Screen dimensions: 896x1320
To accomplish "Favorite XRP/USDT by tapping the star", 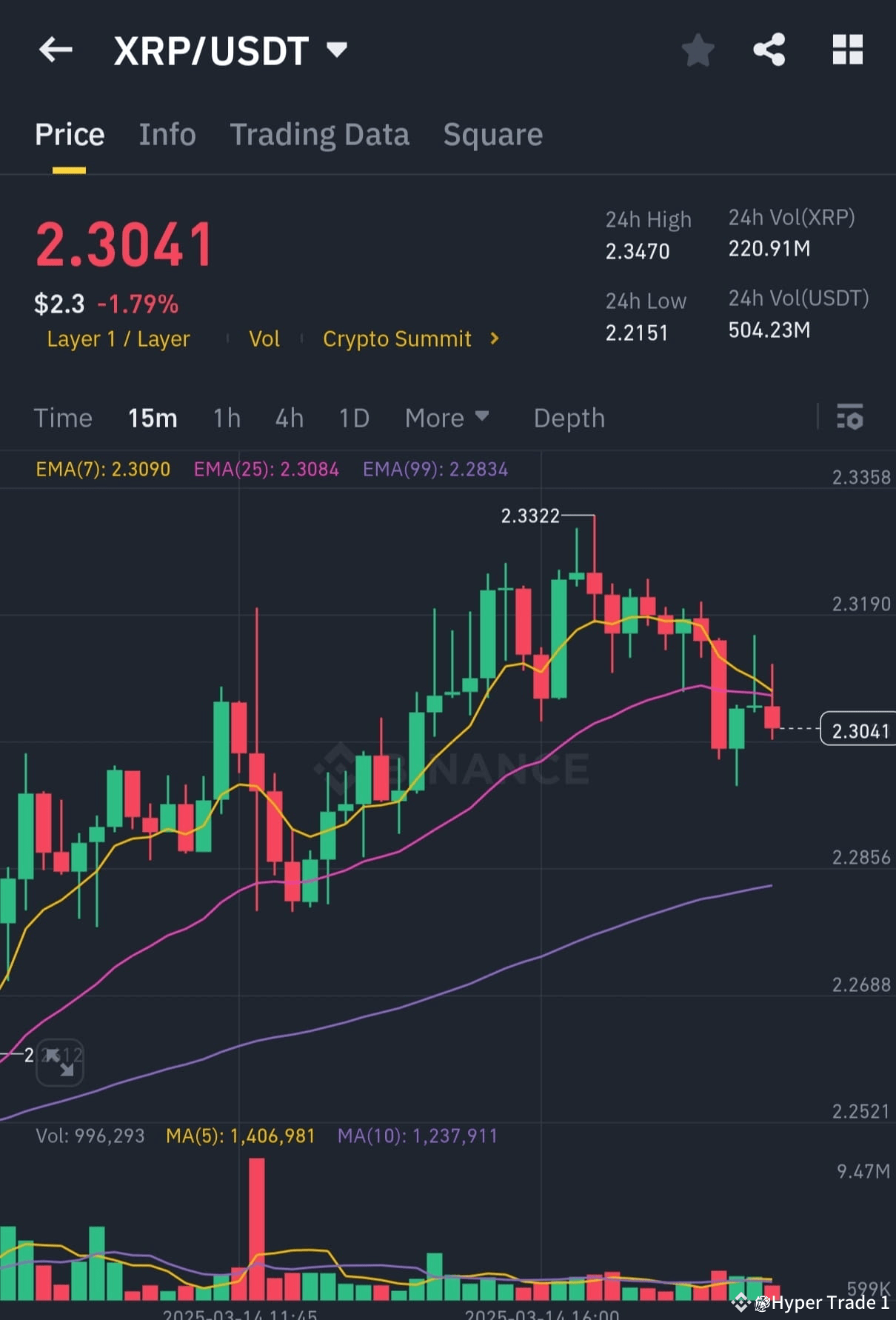I will click(697, 50).
